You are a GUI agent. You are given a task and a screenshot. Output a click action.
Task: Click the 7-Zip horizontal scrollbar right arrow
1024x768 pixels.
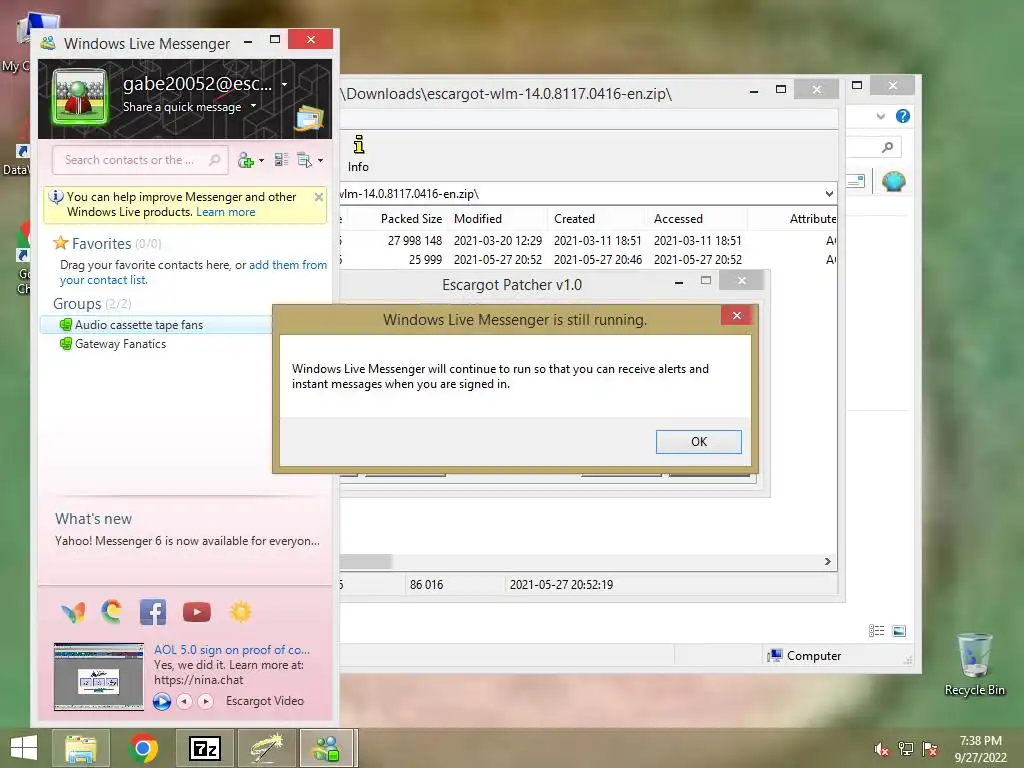pyautogui.click(x=827, y=562)
